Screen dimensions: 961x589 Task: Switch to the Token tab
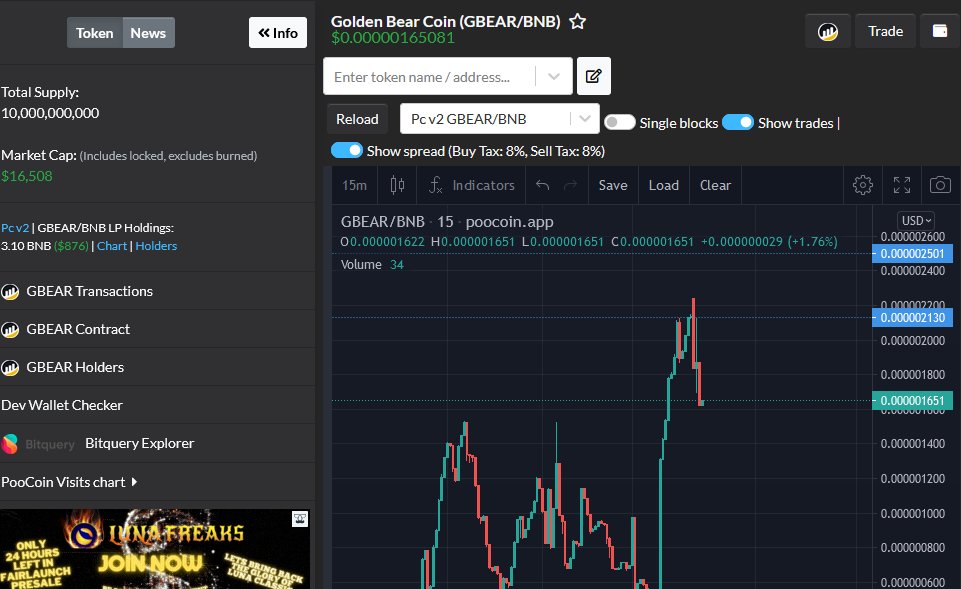[94, 33]
